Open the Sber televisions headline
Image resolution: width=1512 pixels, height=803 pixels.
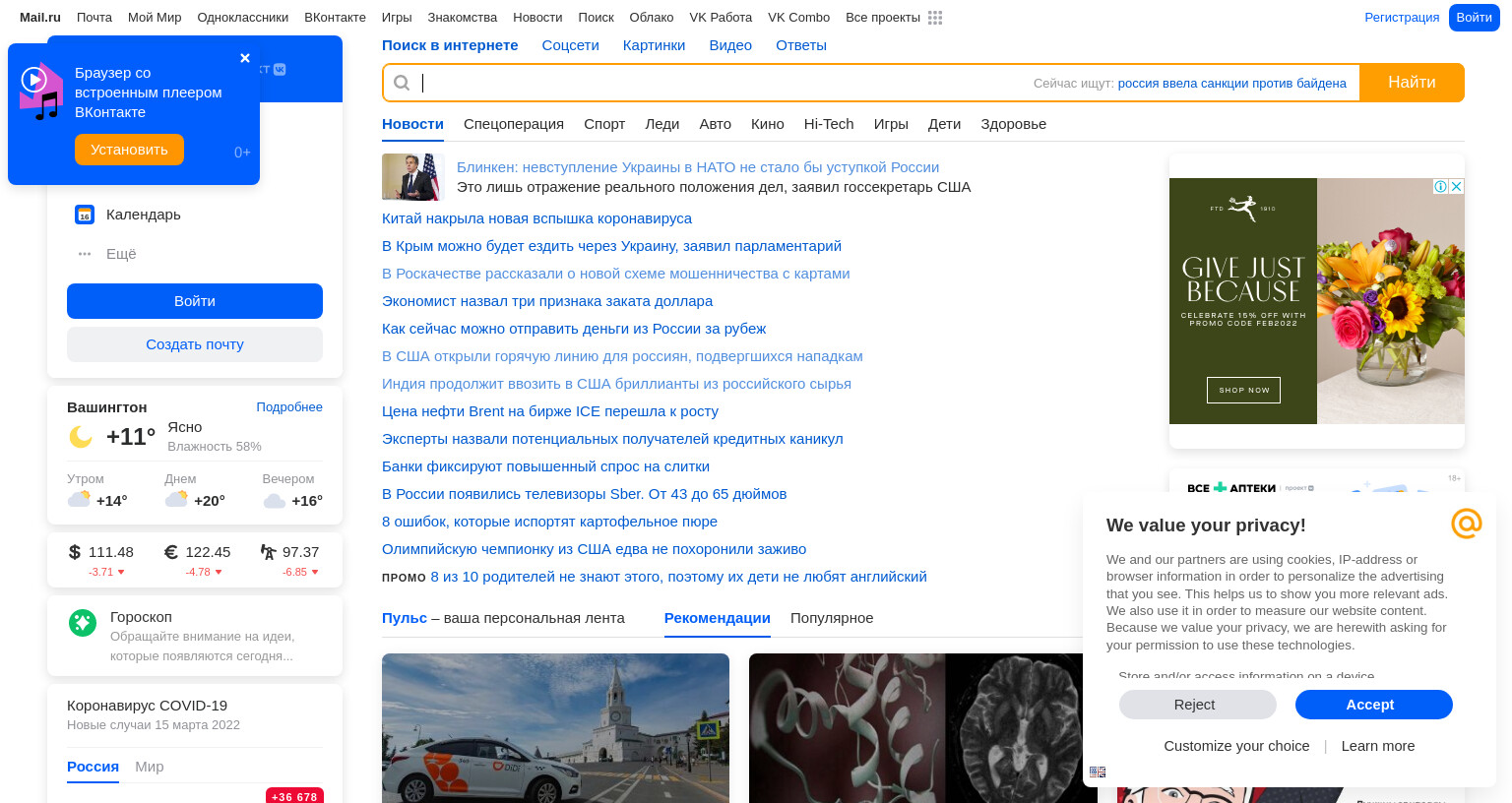[x=585, y=494]
